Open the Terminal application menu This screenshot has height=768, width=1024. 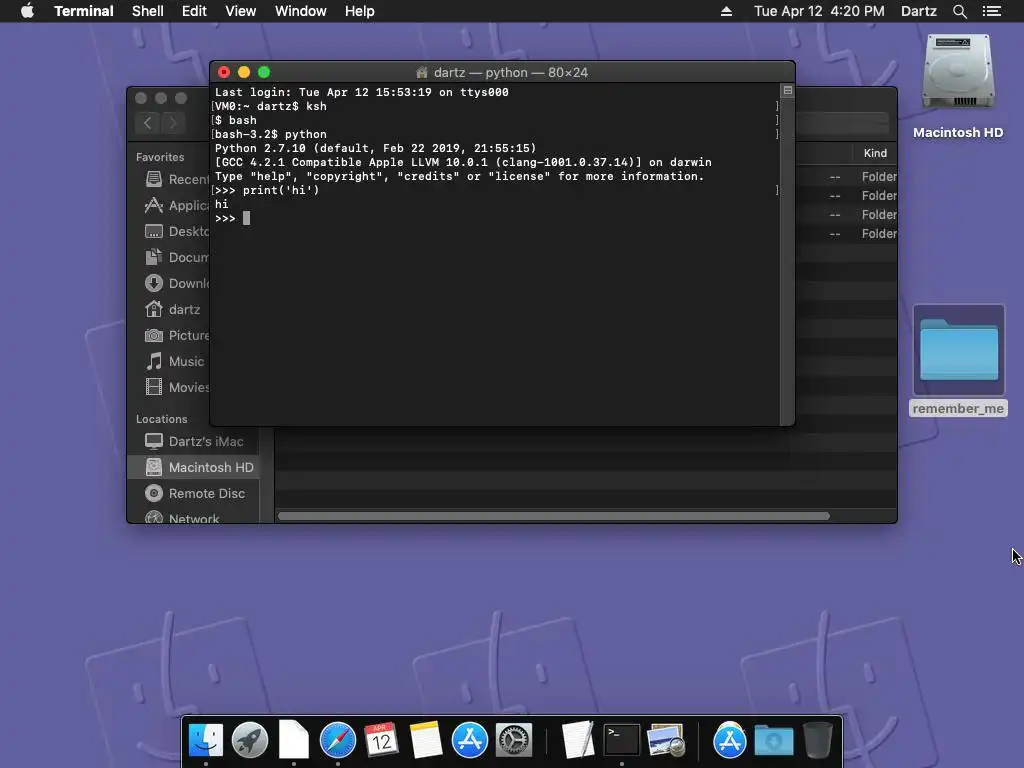point(84,11)
